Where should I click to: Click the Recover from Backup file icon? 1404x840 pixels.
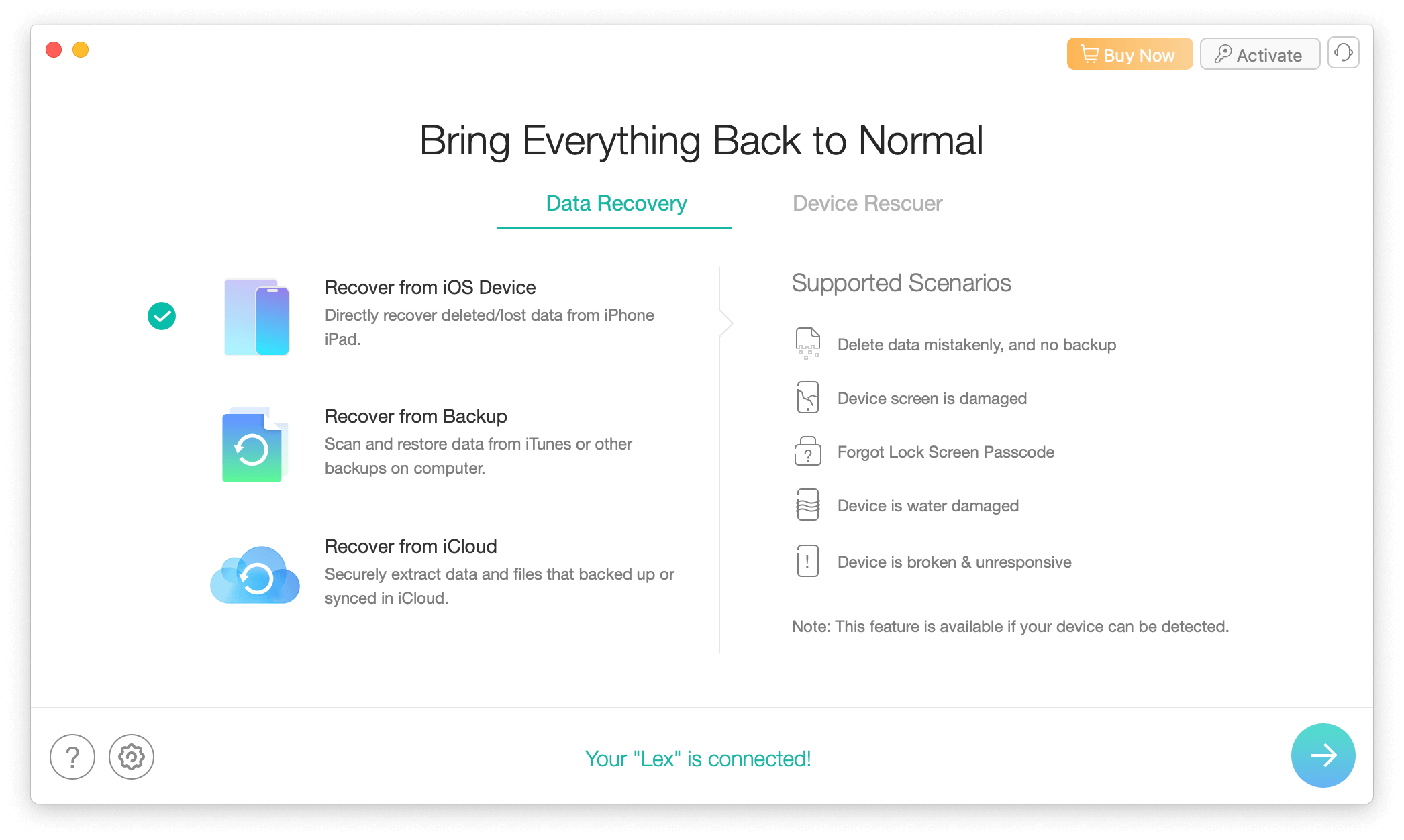[254, 445]
